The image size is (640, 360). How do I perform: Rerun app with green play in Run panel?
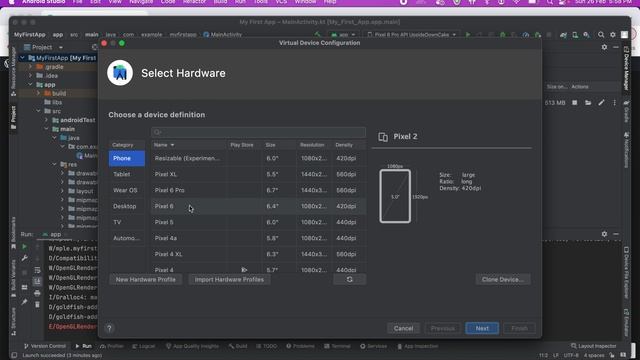coord(24,247)
